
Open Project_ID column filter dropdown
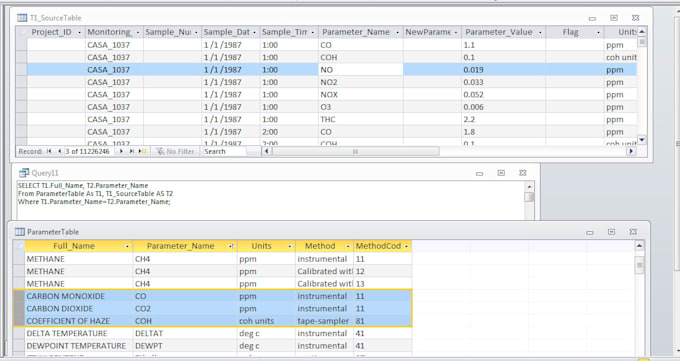[79, 33]
